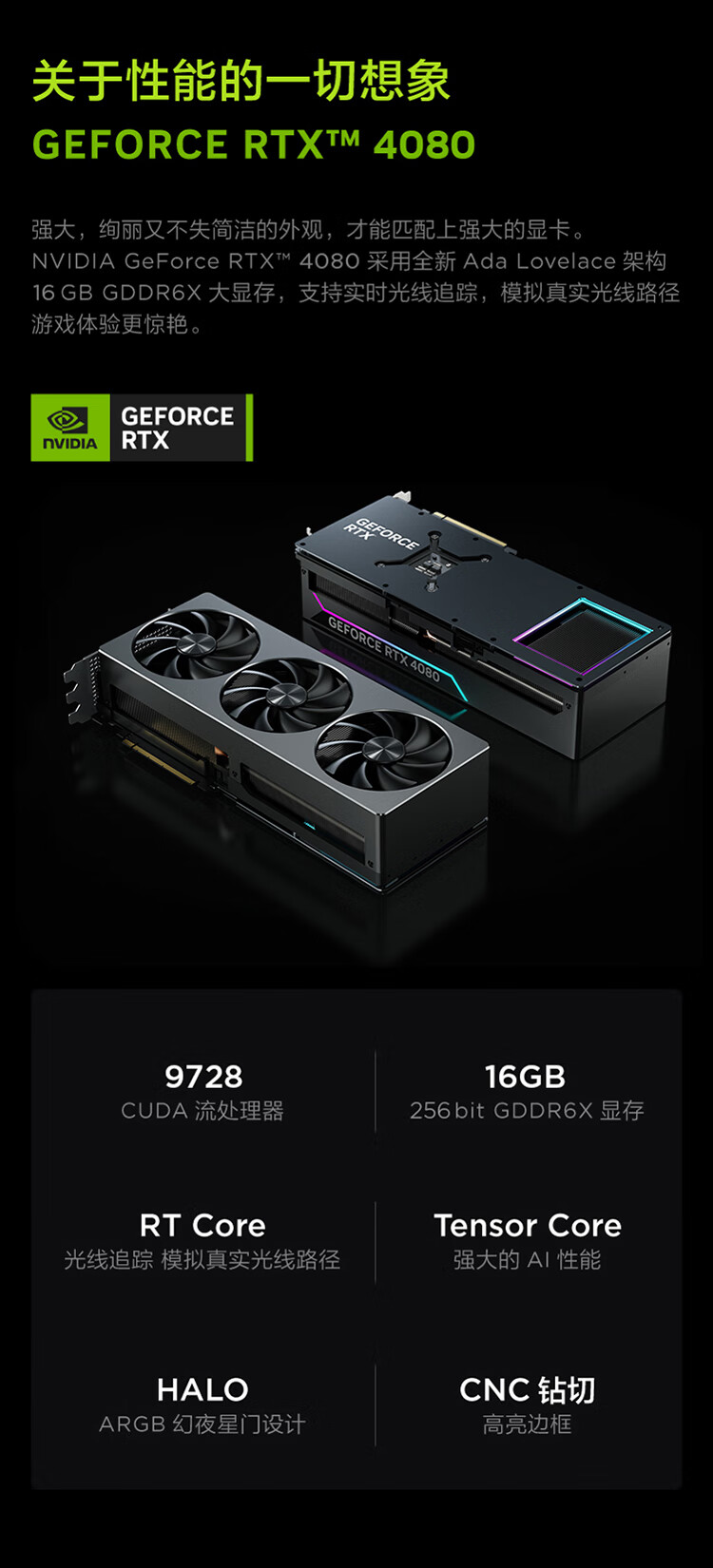
Task: Select the 16GB 256bit GDDR6X memory spec
Action: (x=527, y=1091)
